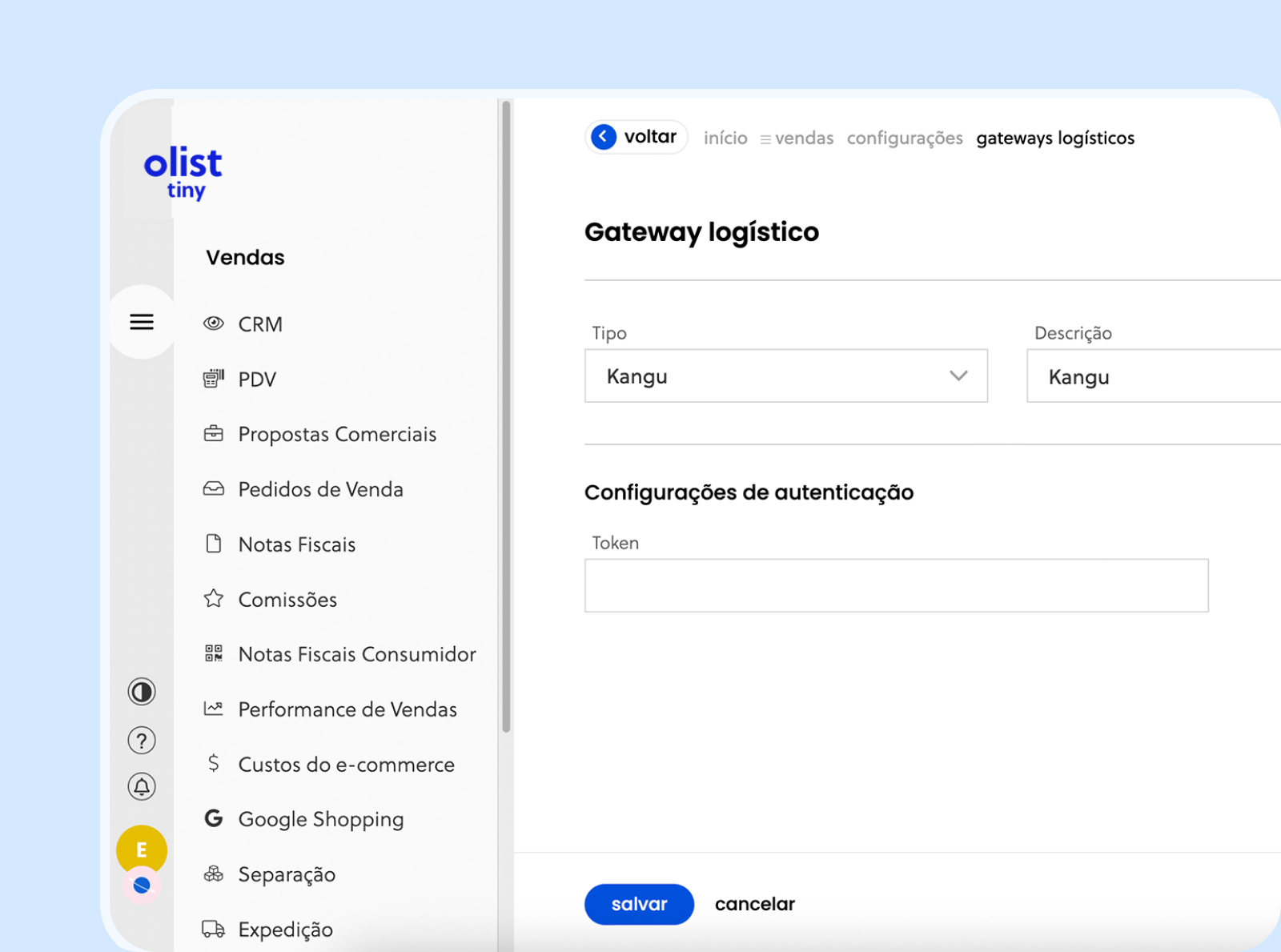This screenshot has width=1281, height=952.
Task: Open PDV menu item
Action: coord(257,380)
